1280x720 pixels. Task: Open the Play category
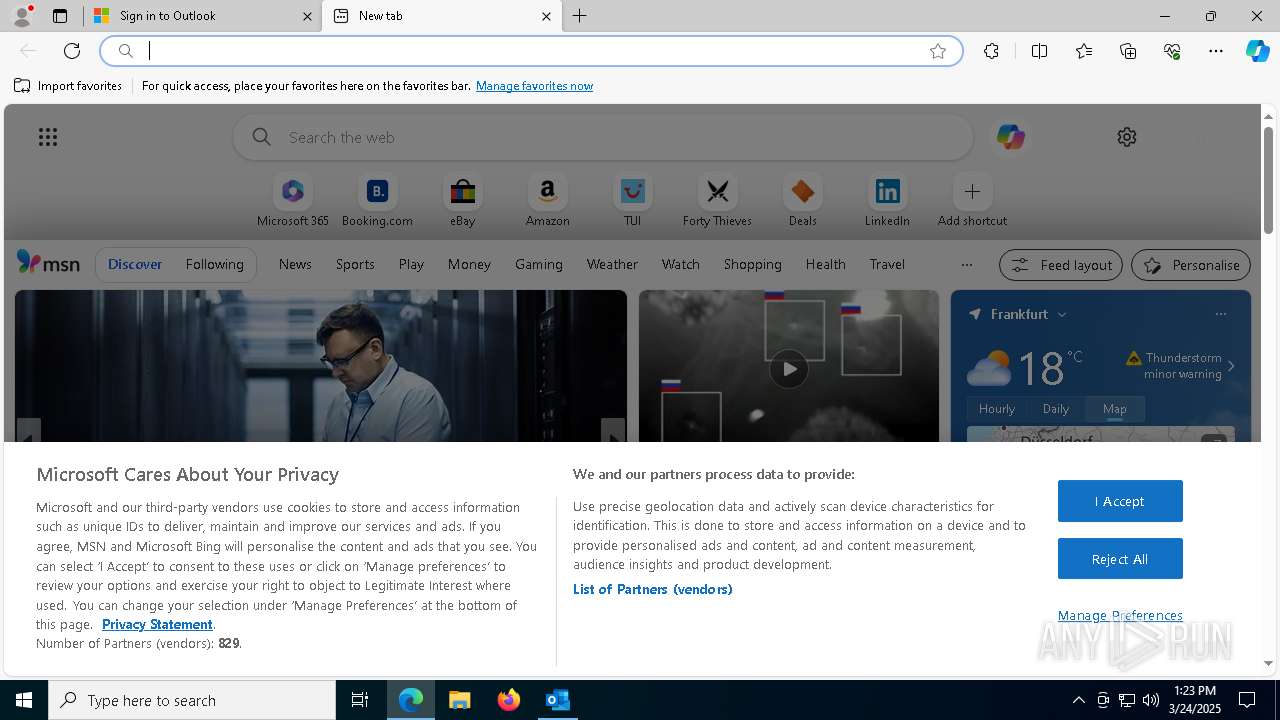coord(411,264)
